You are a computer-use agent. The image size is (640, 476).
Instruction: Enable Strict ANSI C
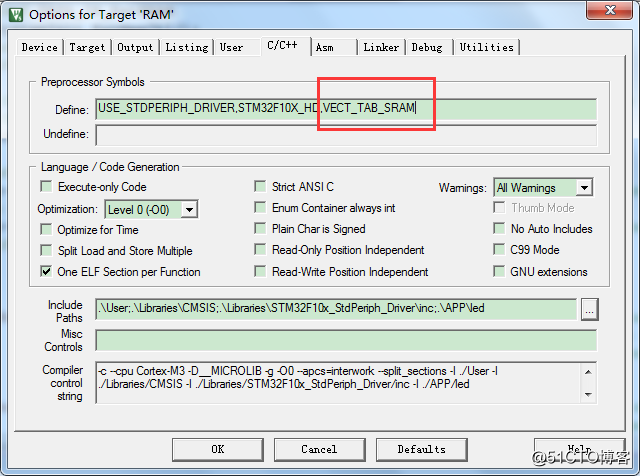[x=260, y=187]
